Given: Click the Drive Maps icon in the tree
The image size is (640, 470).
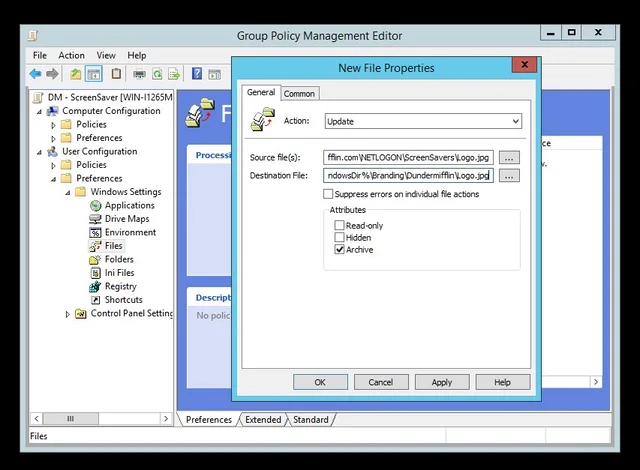Looking at the screenshot, I should 95,219.
